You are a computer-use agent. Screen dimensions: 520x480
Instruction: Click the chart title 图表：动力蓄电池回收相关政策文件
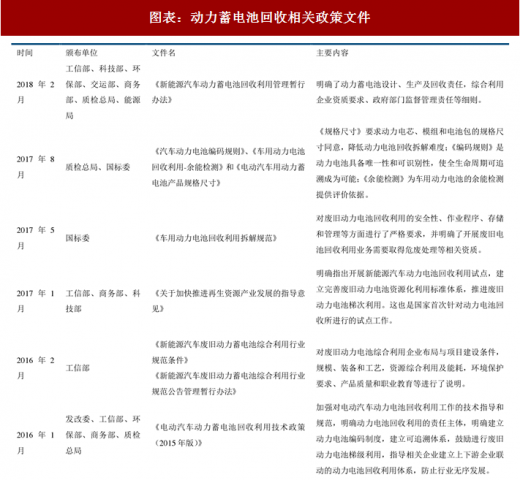click(x=259, y=17)
